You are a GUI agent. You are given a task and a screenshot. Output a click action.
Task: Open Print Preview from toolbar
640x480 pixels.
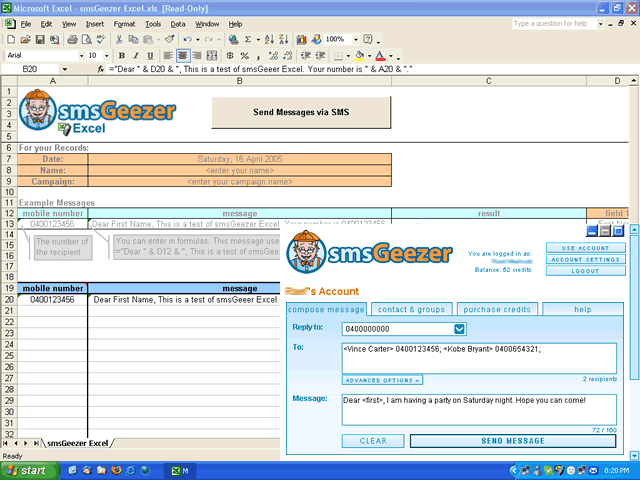(87, 40)
